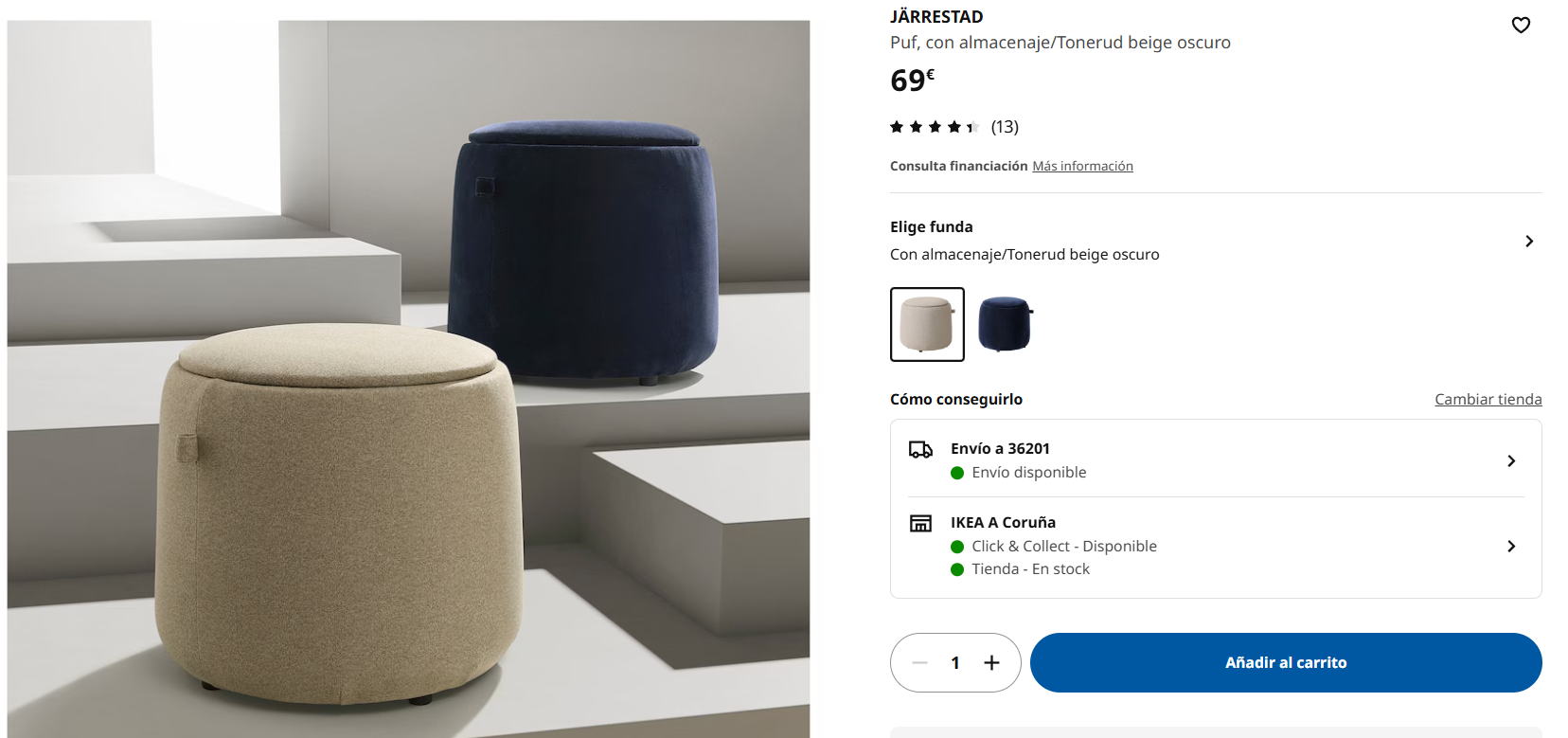Open Más información financing link
The width and height of the screenshot is (1568, 738).
click(x=1082, y=166)
